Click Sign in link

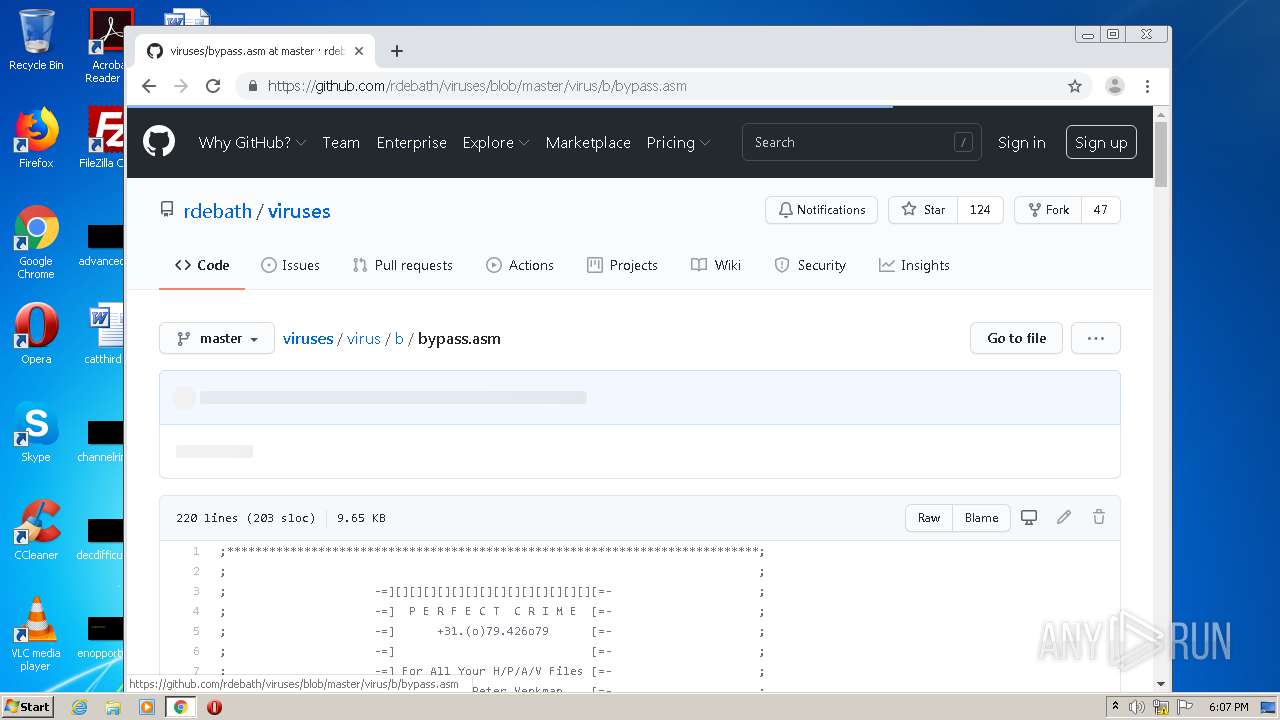tap(1021, 142)
